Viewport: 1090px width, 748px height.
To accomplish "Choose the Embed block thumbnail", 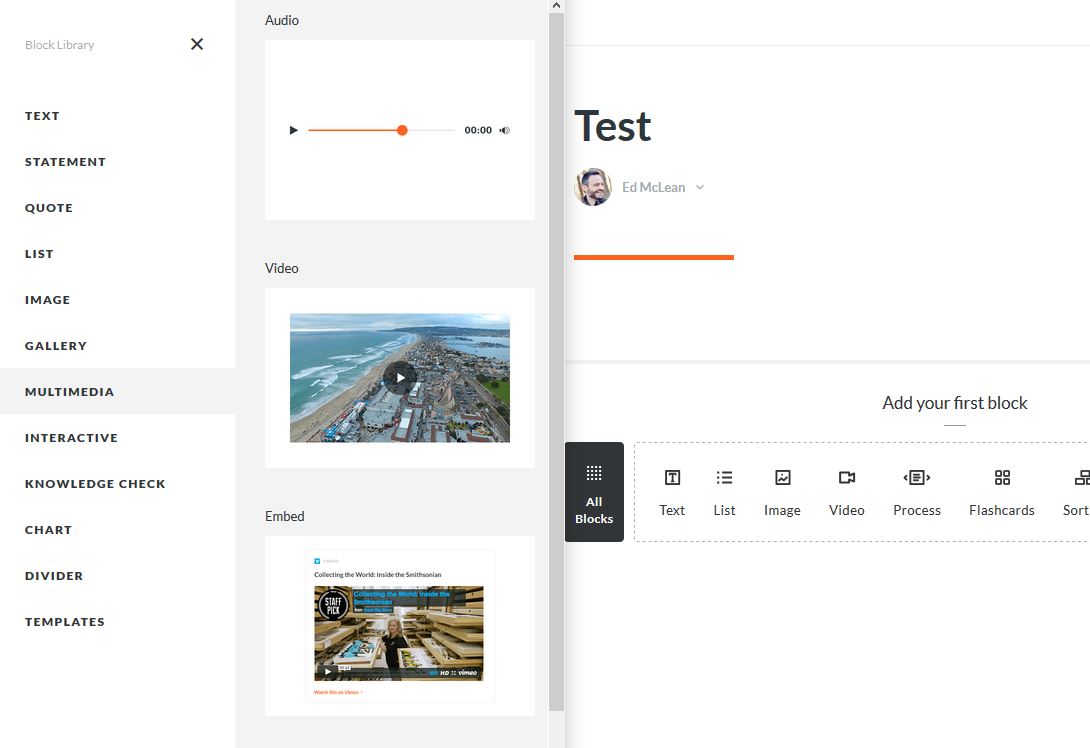I will coord(400,625).
